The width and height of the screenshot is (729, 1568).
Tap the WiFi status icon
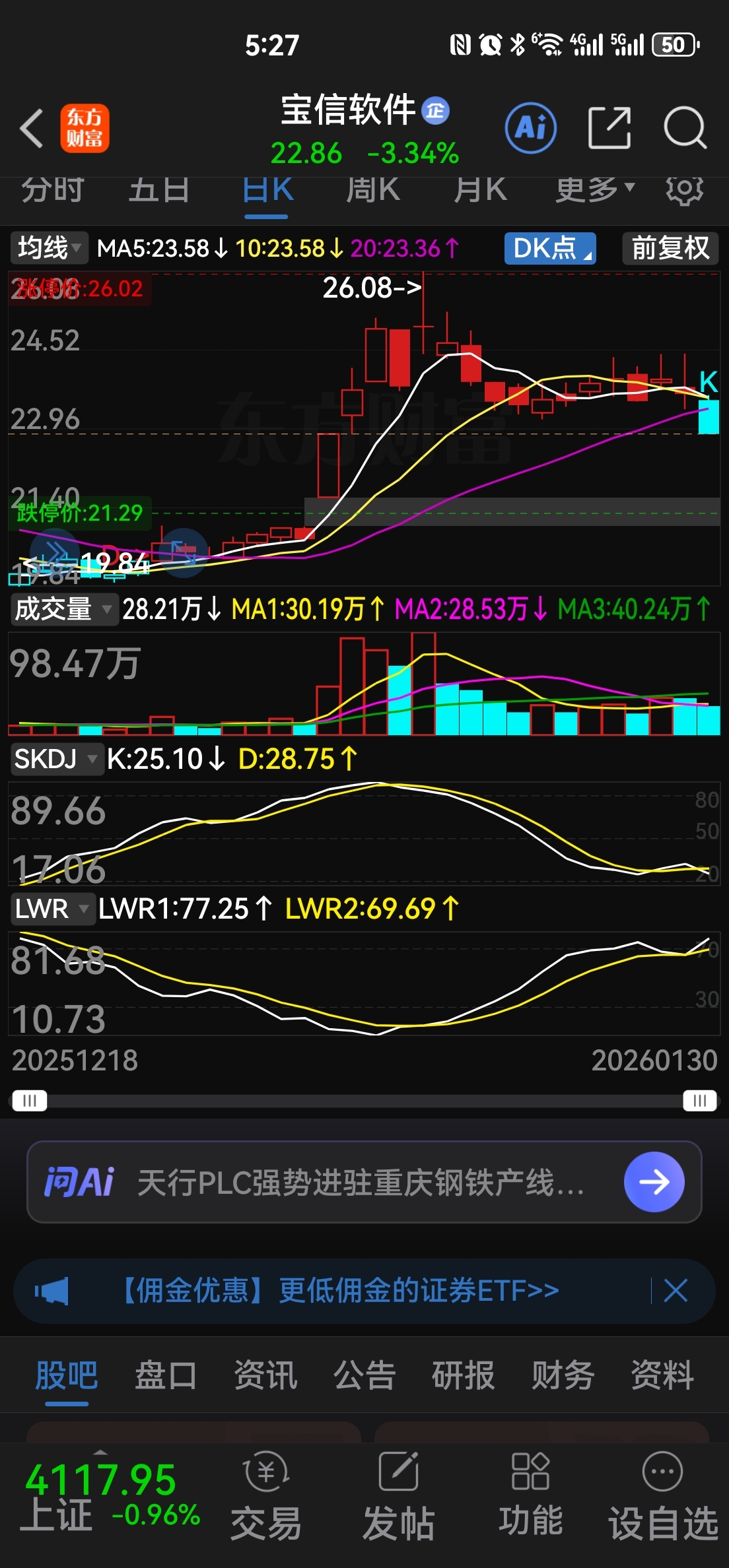point(547,44)
